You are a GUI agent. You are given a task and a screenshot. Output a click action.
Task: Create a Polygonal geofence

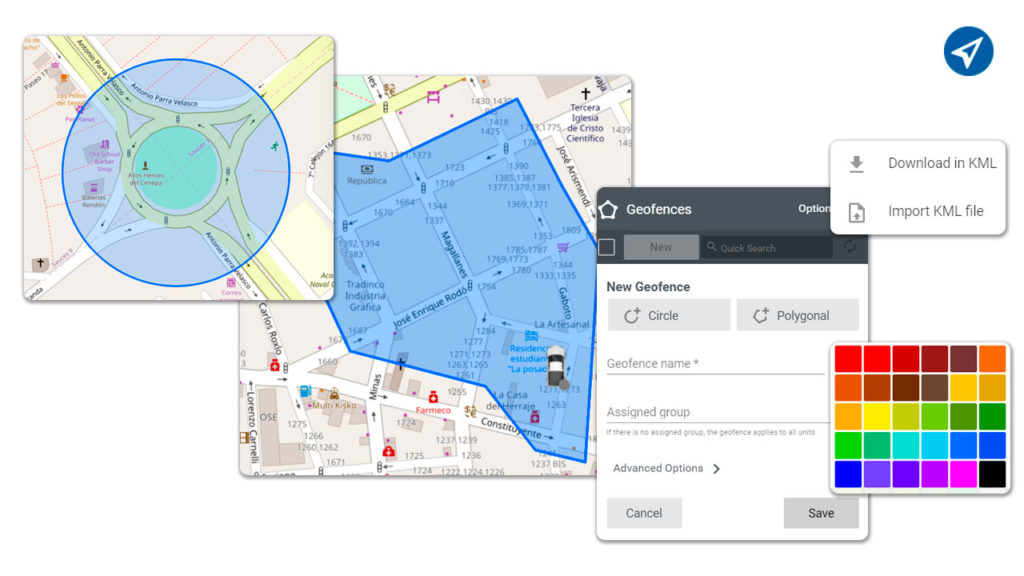797,315
